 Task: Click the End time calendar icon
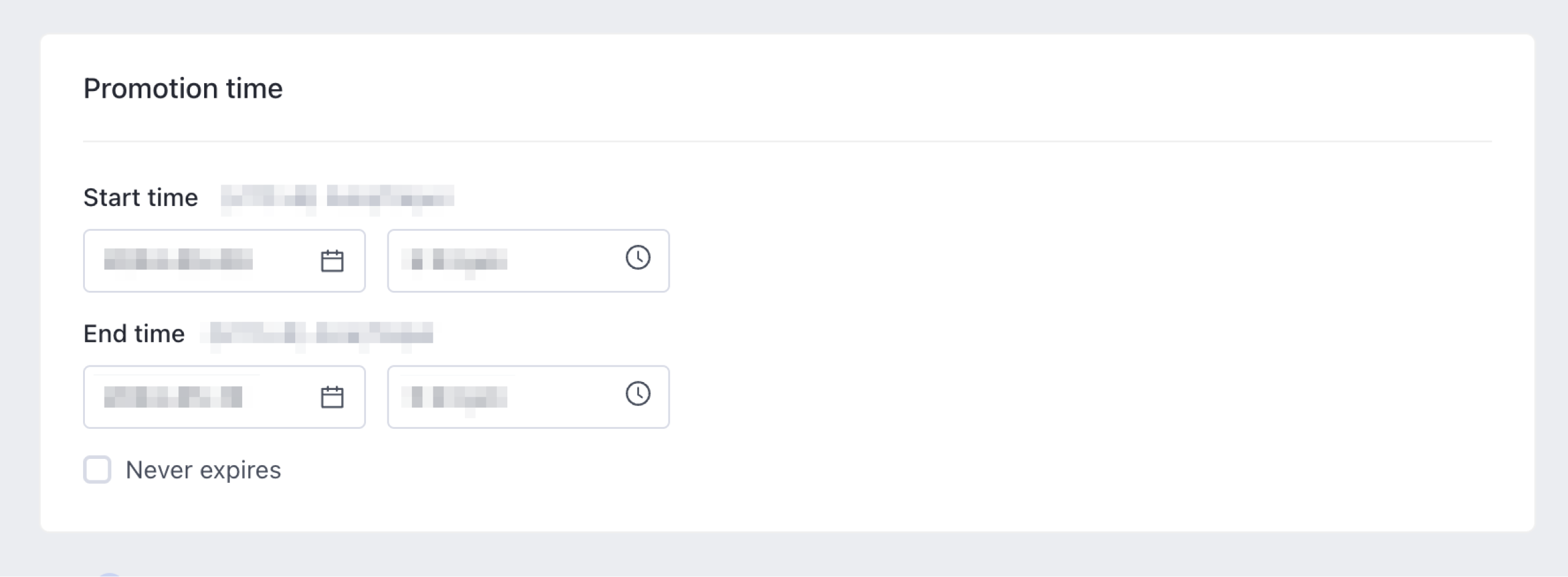(332, 397)
